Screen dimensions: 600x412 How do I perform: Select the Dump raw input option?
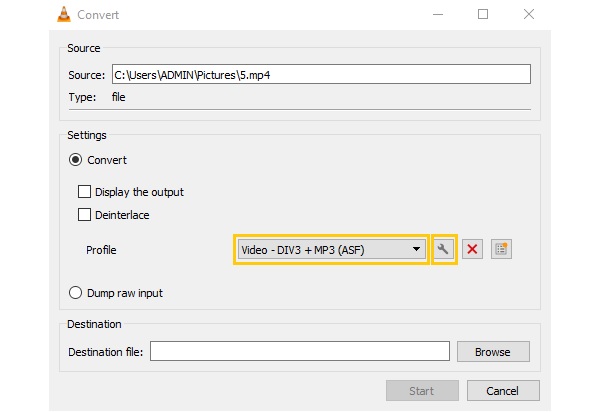coord(75,293)
